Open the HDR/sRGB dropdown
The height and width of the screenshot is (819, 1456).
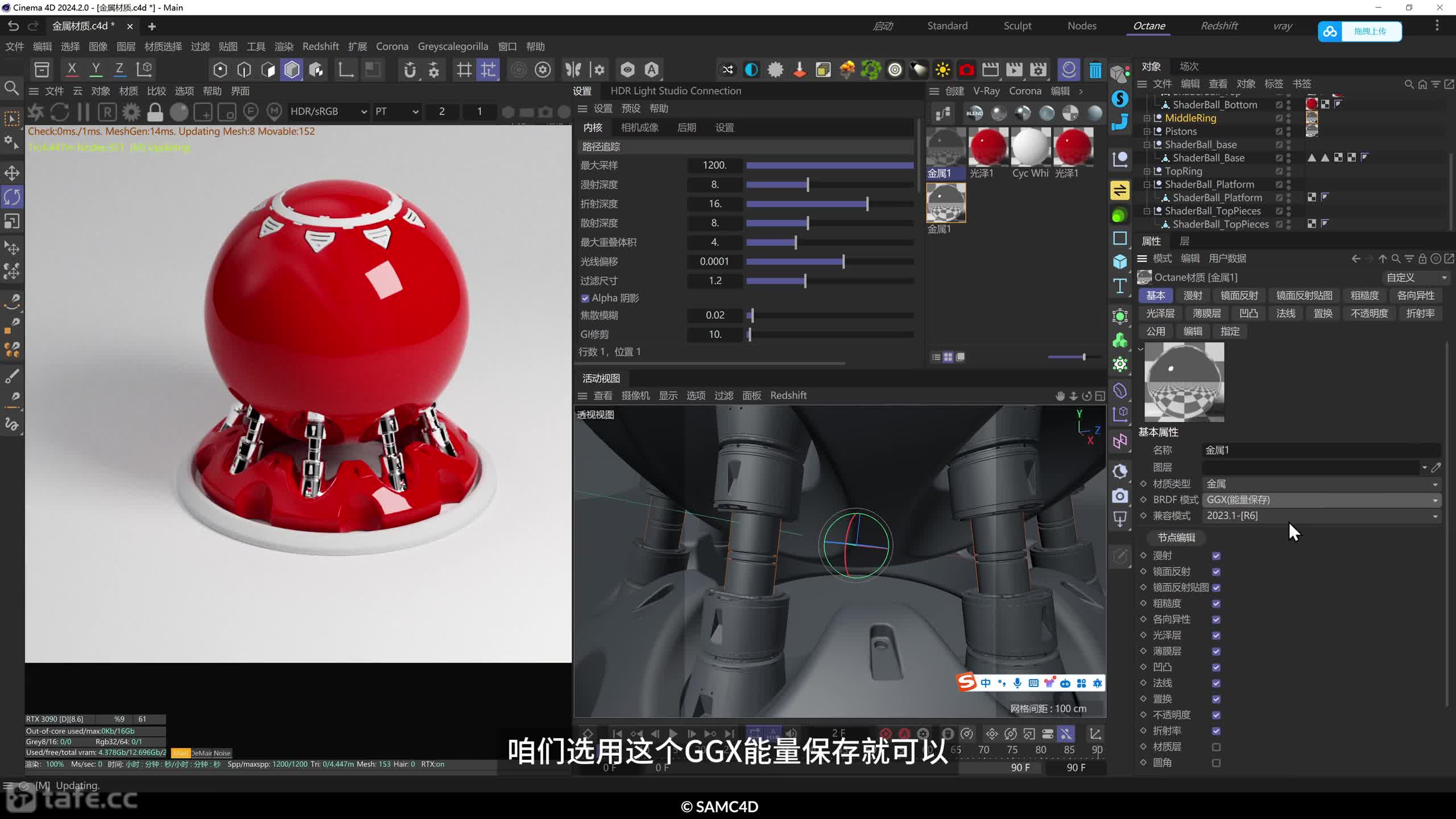(328, 112)
